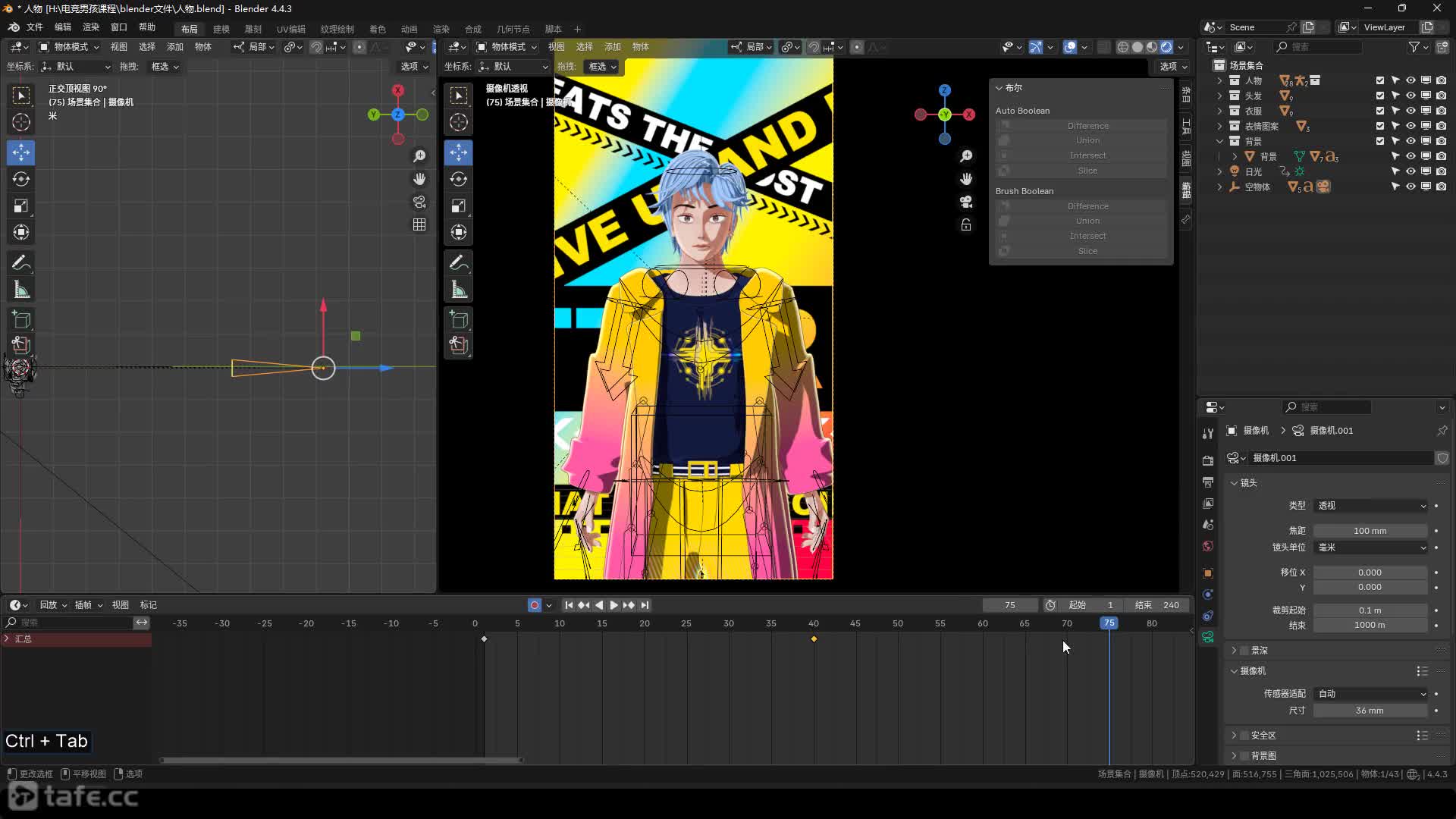Select the Cursor tool in the camera viewport toolbar
This screenshot has width=1456, height=819.
(x=458, y=122)
